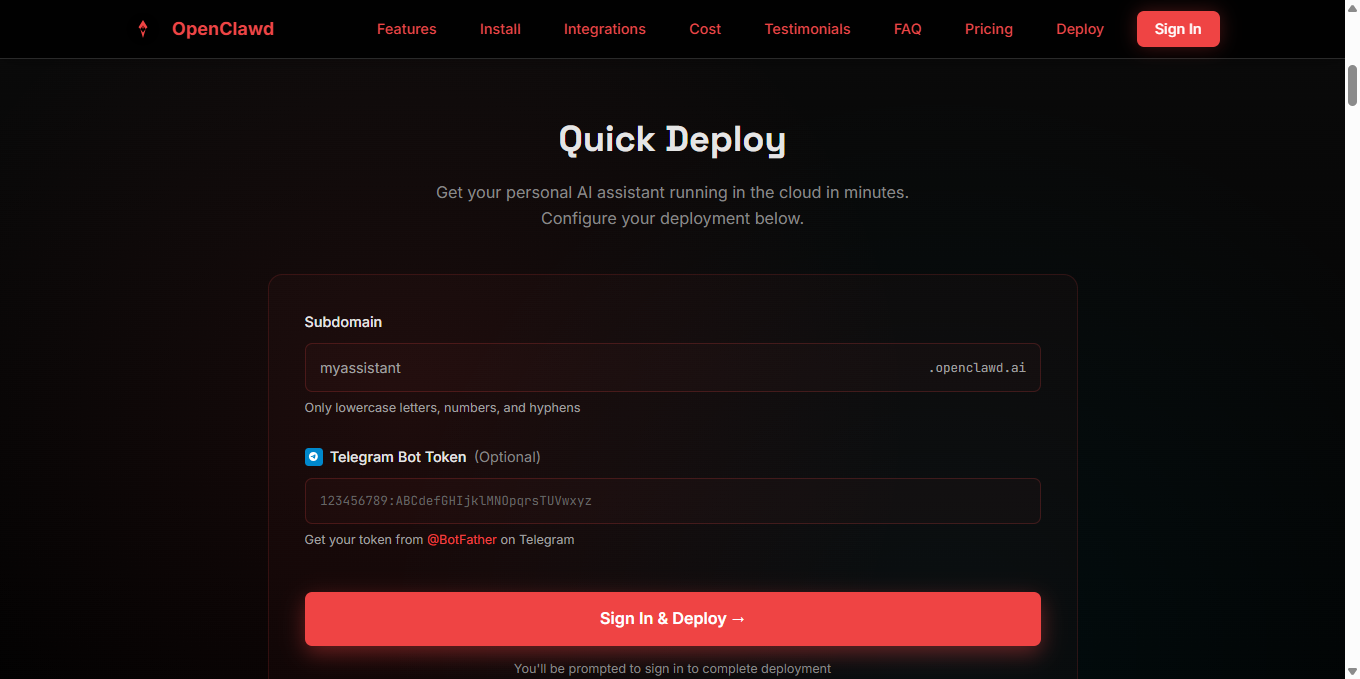Click the Telegram Bot Token label
Image resolution: width=1360 pixels, height=679 pixels.
click(398, 457)
